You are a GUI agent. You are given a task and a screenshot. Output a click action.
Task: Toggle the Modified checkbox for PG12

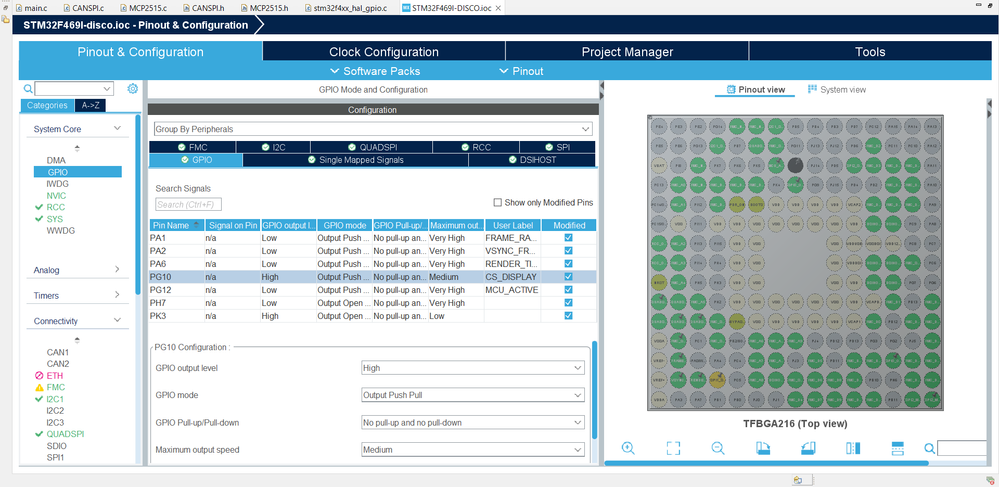click(568, 289)
